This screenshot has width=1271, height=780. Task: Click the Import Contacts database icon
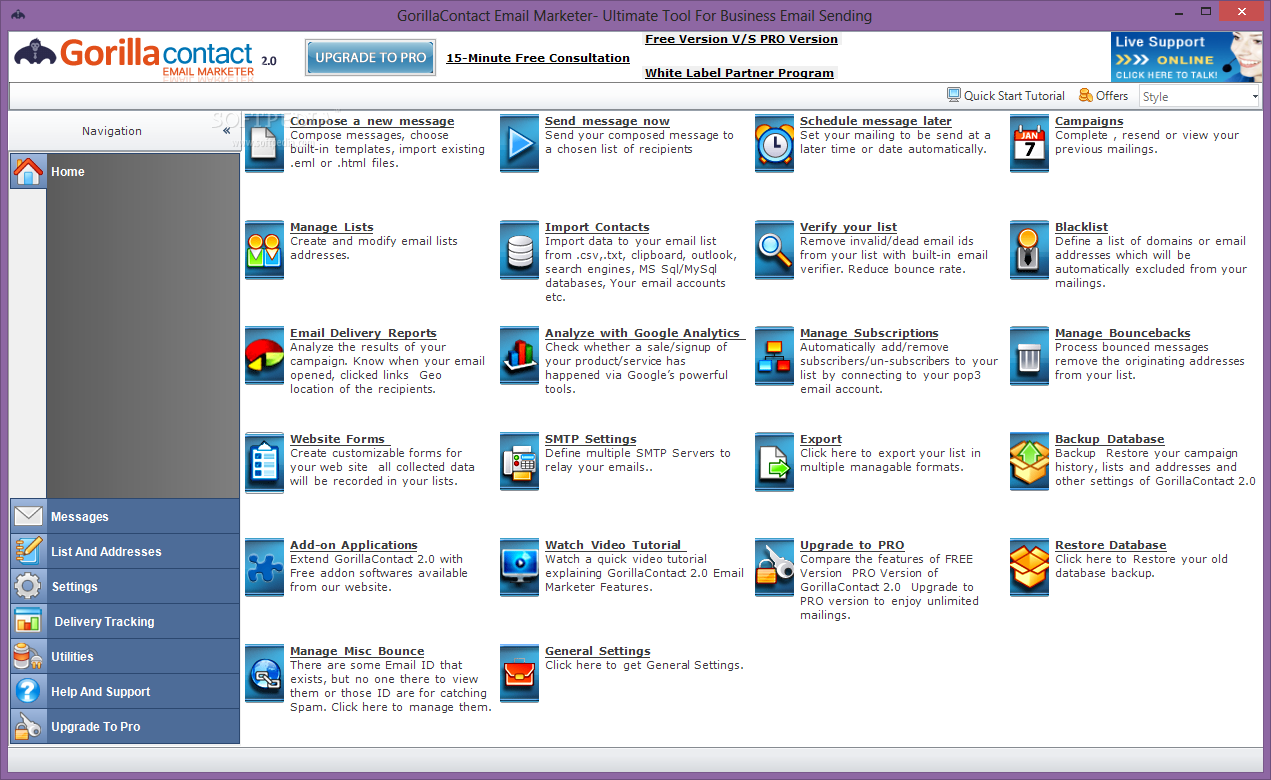click(x=520, y=250)
